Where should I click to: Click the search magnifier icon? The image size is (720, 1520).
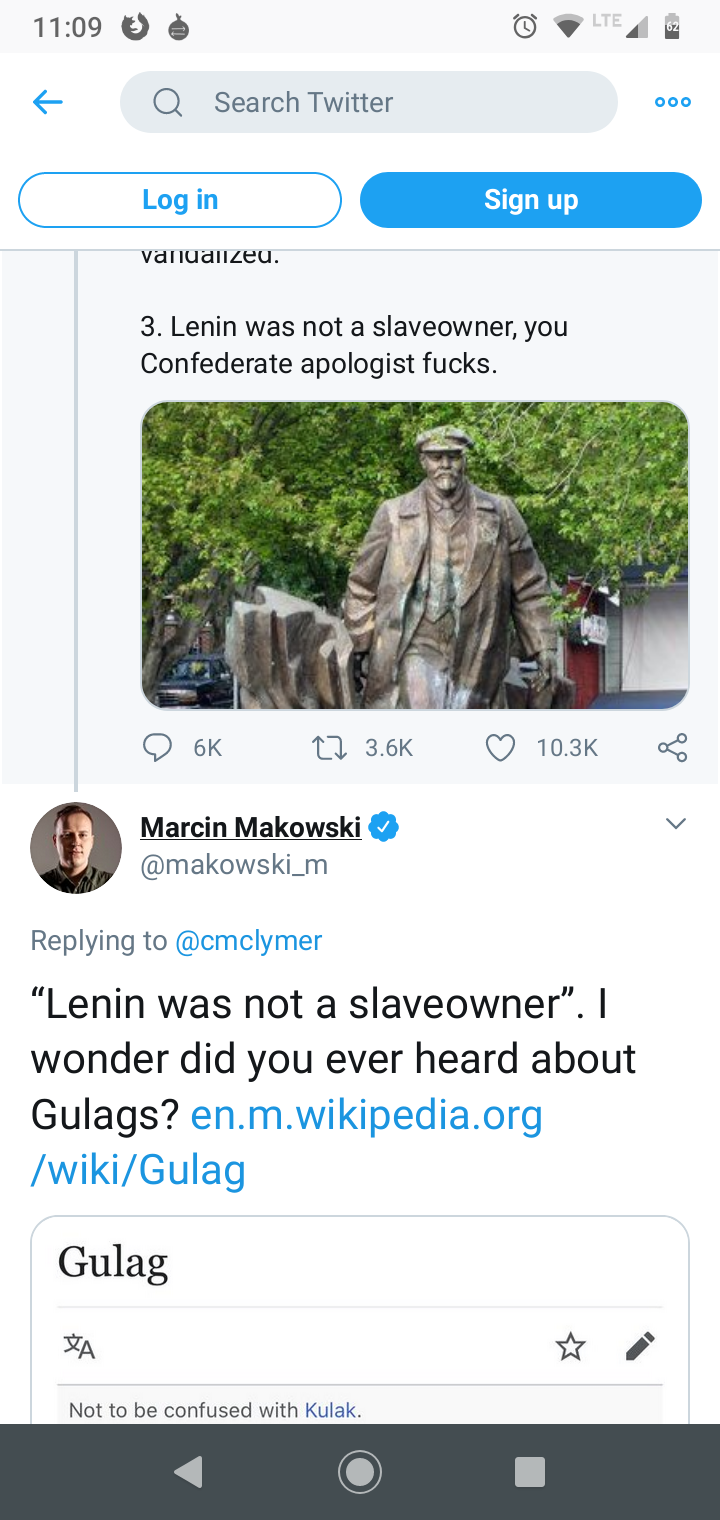(167, 101)
